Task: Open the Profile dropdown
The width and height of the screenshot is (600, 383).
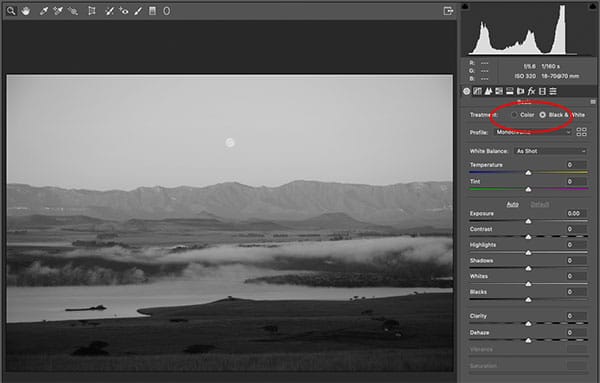Action: pyautogui.click(x=533, y=132)
